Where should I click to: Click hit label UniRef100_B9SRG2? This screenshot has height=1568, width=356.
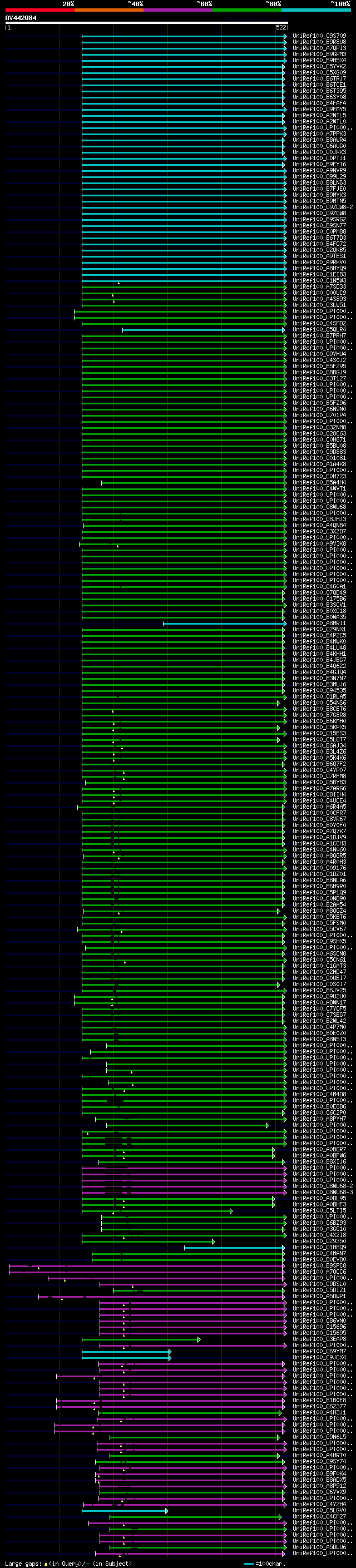[319, 219]
